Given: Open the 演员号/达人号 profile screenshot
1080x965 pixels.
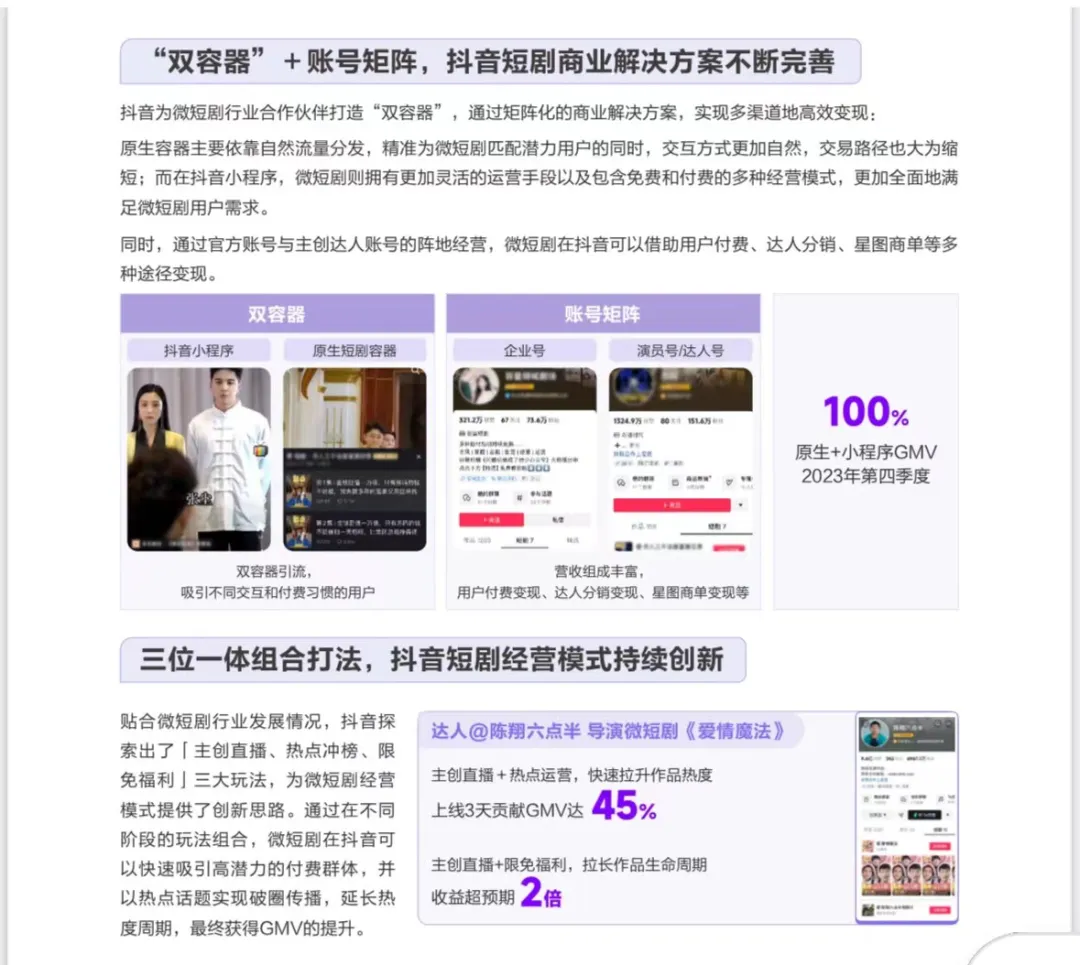Looking at the screenshot, I should pyautogui.click(x=681, y=459).
